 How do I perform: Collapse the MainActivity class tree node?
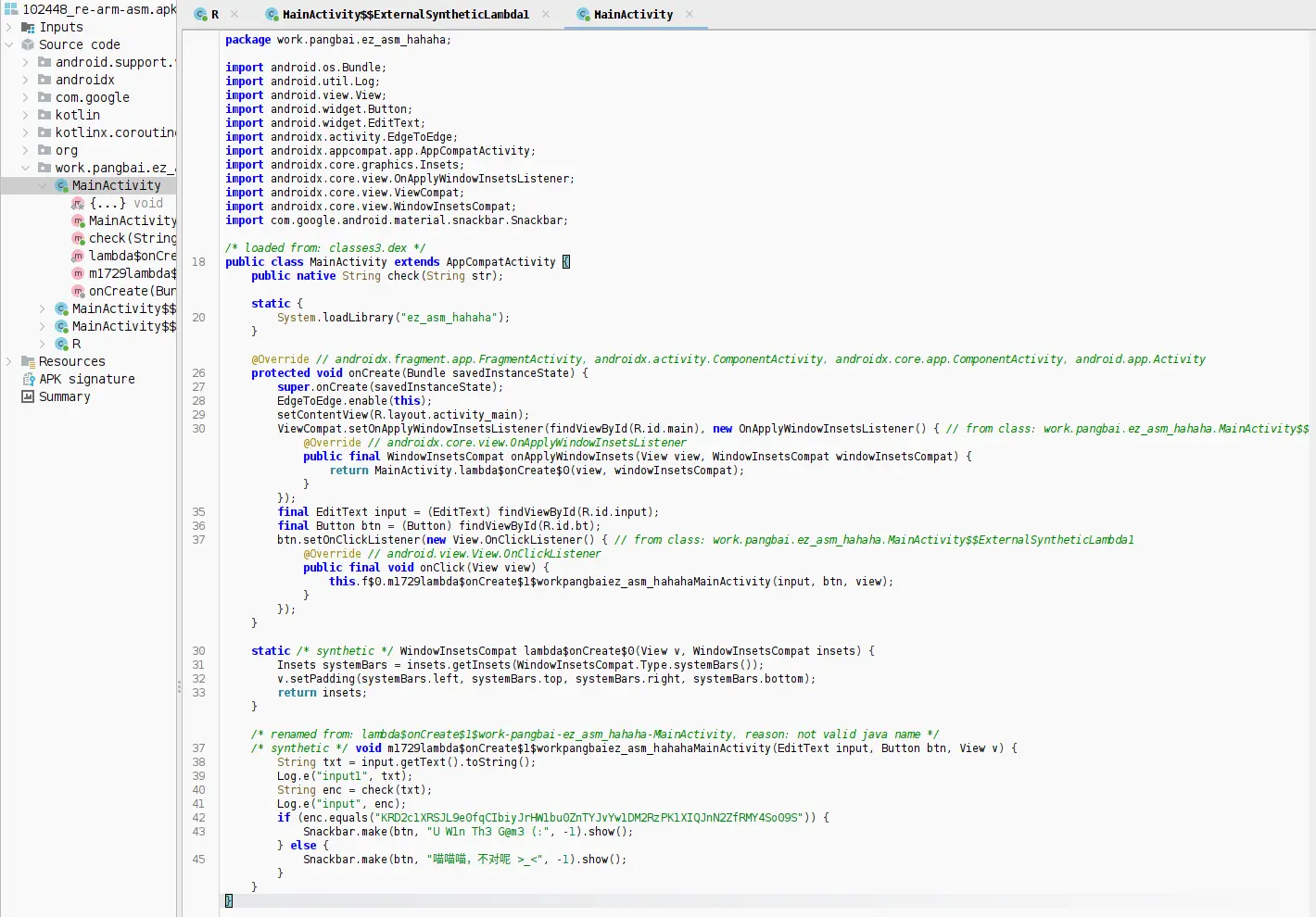click(x=42, y=185)
